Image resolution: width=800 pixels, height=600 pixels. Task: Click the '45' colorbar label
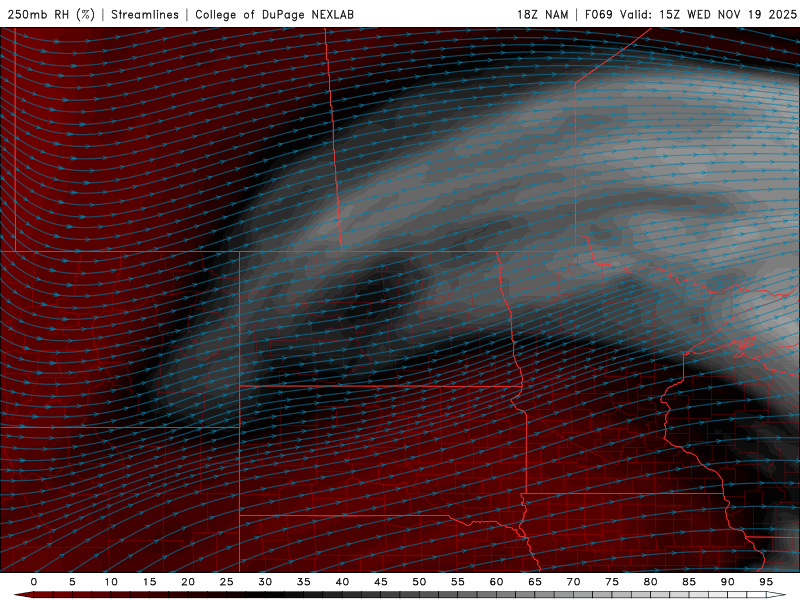pyautogui.click(x=381, y=582)
